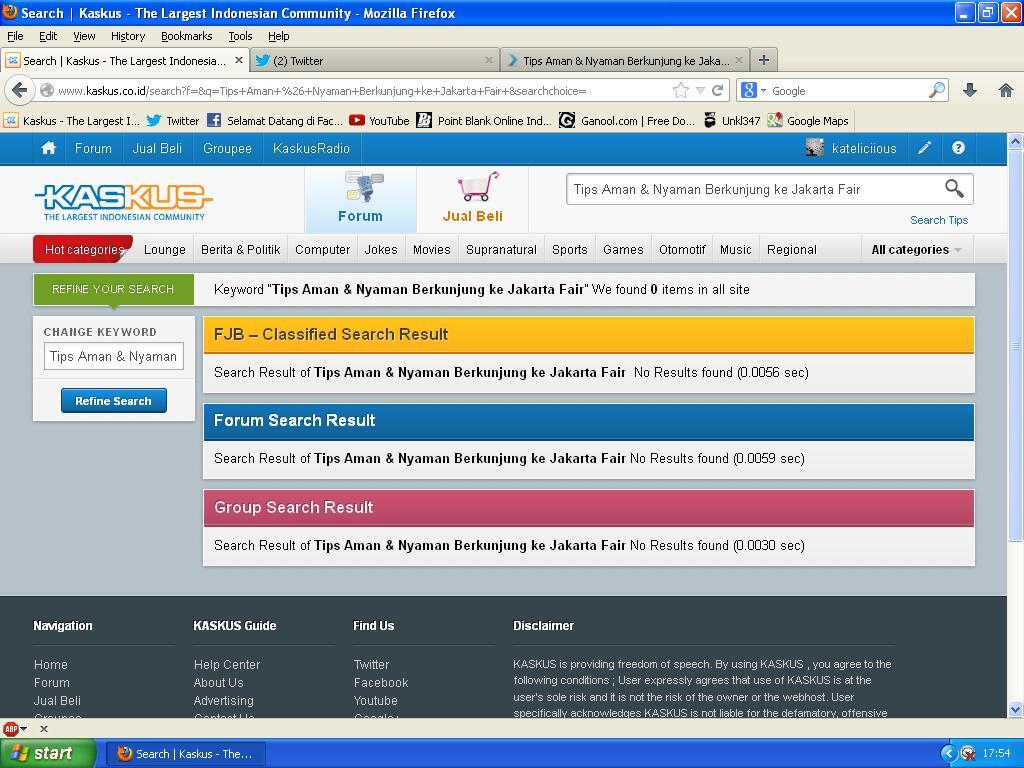Viewport: 1024px width, 768px height.
Task: Submit search with Kaskus magnifier icon
Action: click(954, 189)
